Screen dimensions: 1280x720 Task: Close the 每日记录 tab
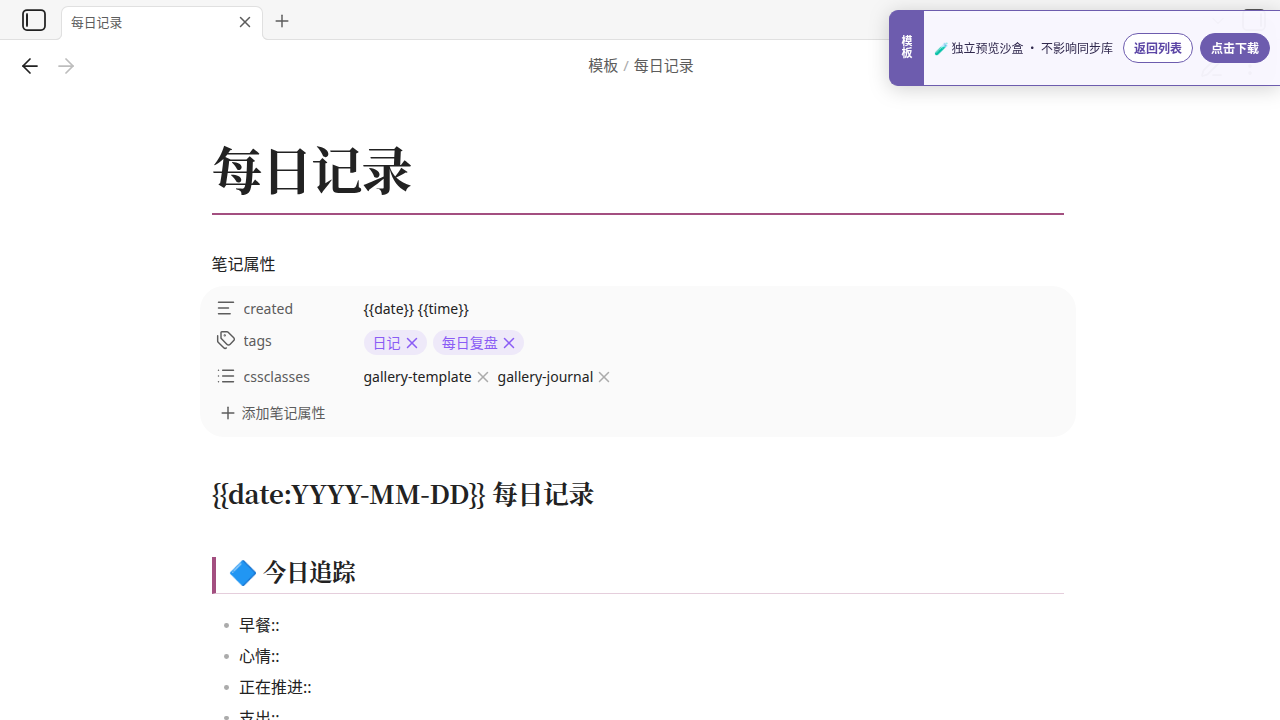click(x=245, y=22)
